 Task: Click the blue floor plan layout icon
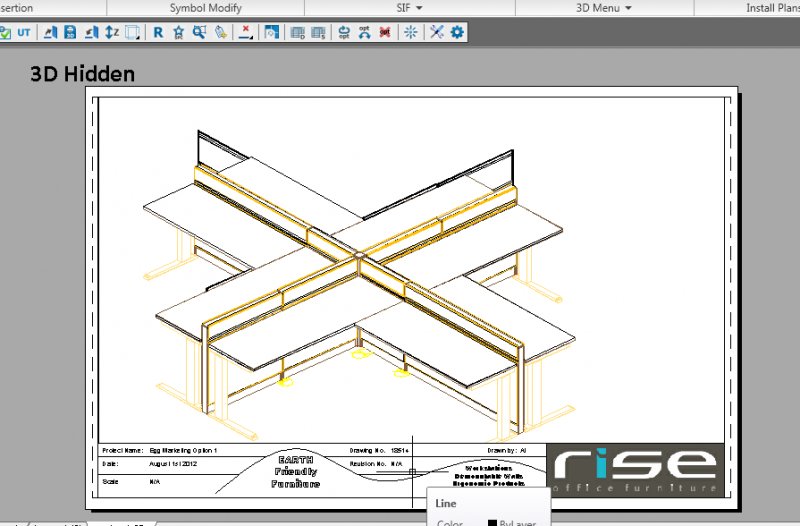(x=272, y=33)
